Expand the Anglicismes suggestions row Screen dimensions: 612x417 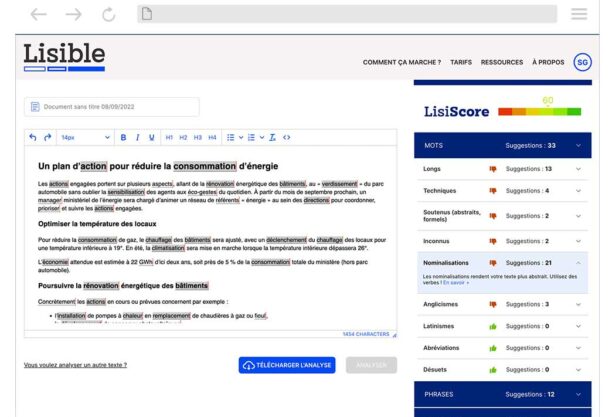coord(503,304)
